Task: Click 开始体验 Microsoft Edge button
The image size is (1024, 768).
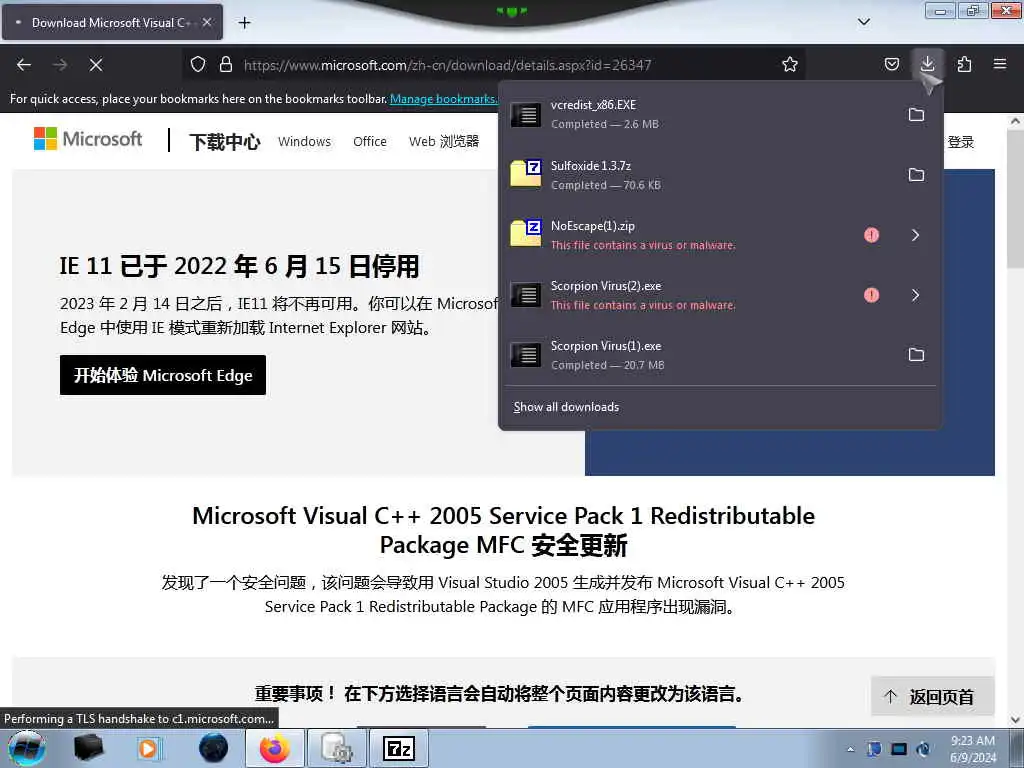Action: point(163,375)
